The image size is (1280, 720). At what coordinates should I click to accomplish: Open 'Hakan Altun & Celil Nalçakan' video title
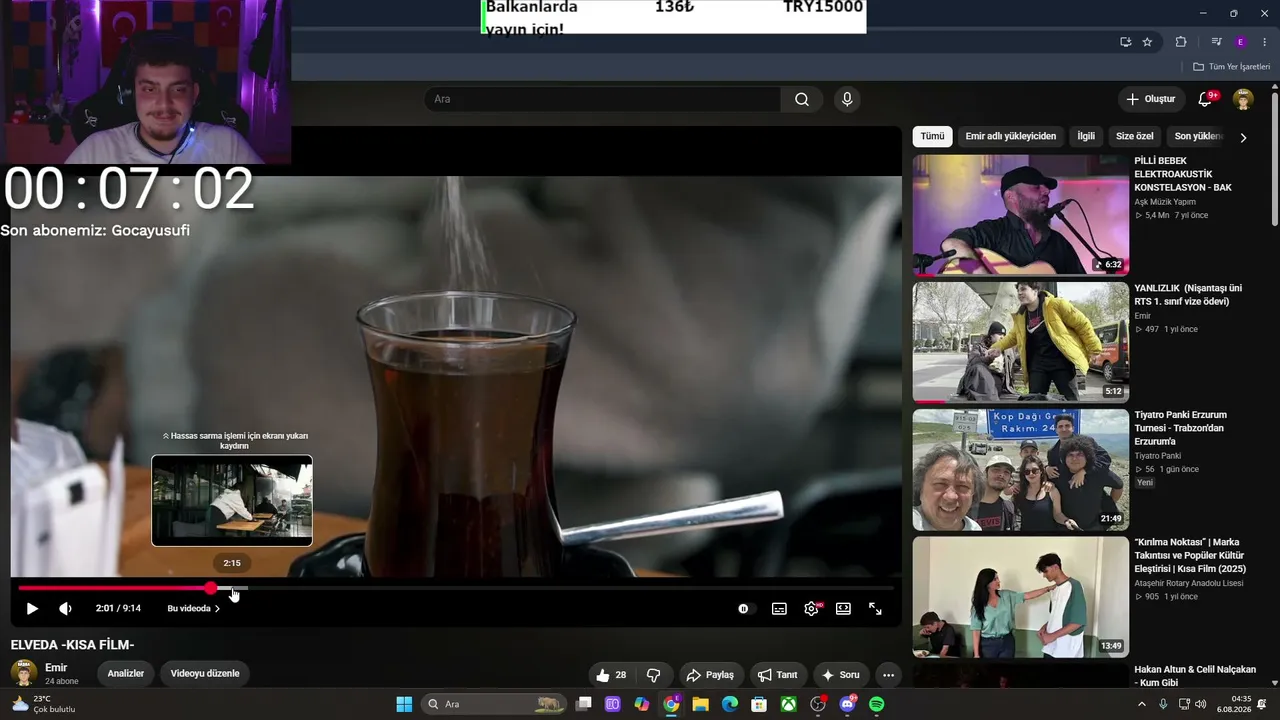click(1195, 676)
